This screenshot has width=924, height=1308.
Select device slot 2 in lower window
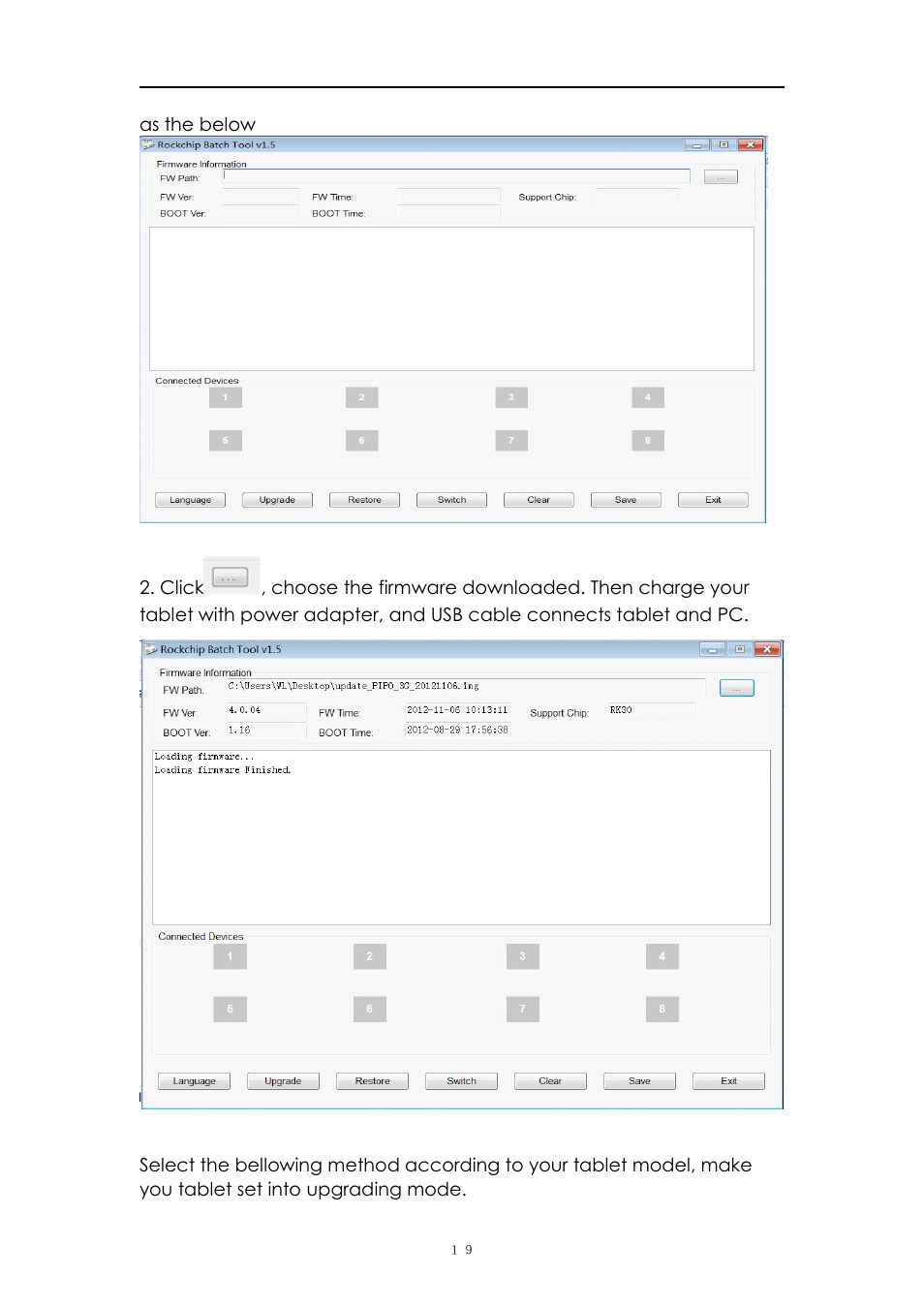(x=370, y=956)
